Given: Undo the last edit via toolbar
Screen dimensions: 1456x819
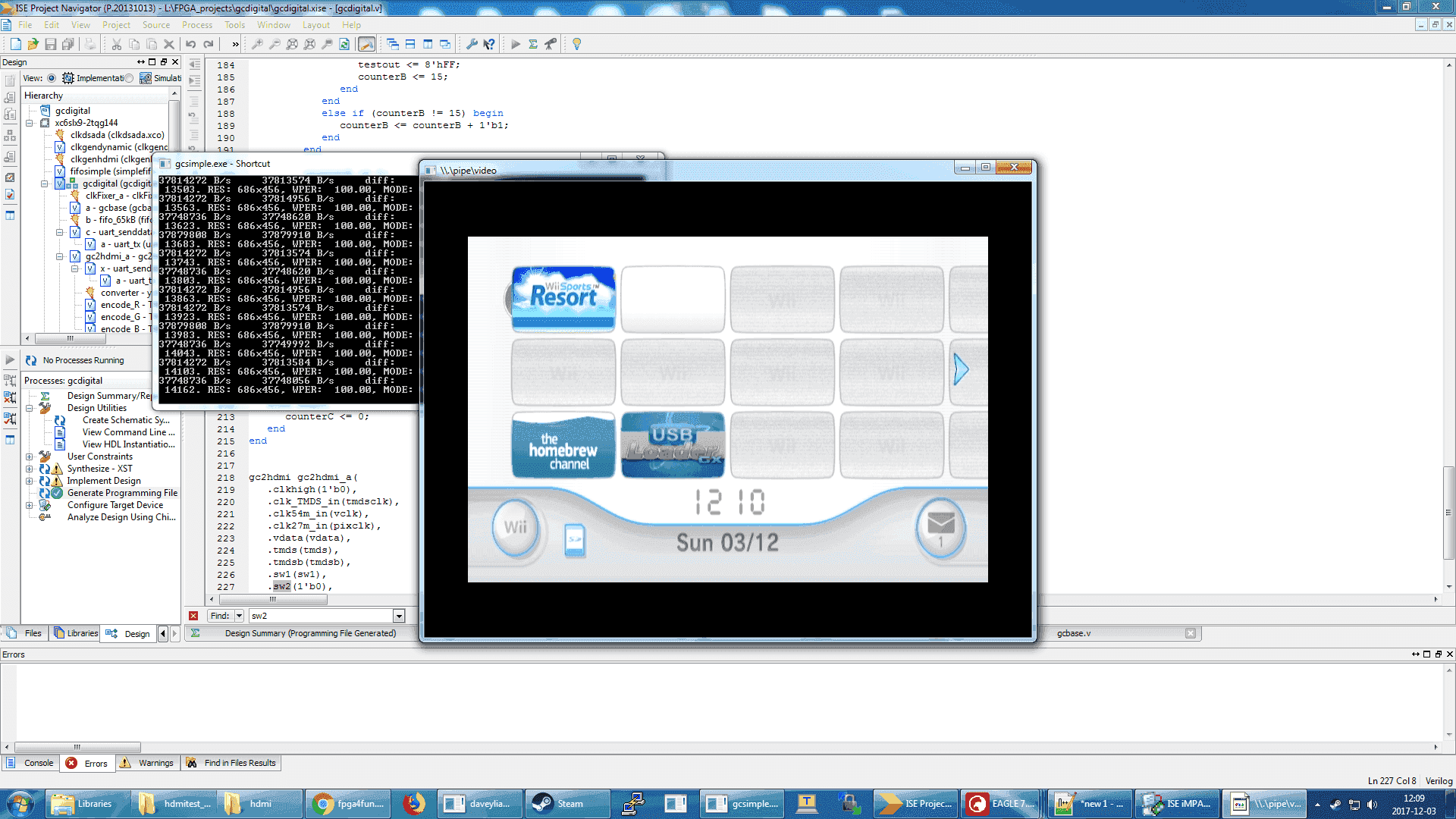Looking at the screenshot, I should pos(191,44).
